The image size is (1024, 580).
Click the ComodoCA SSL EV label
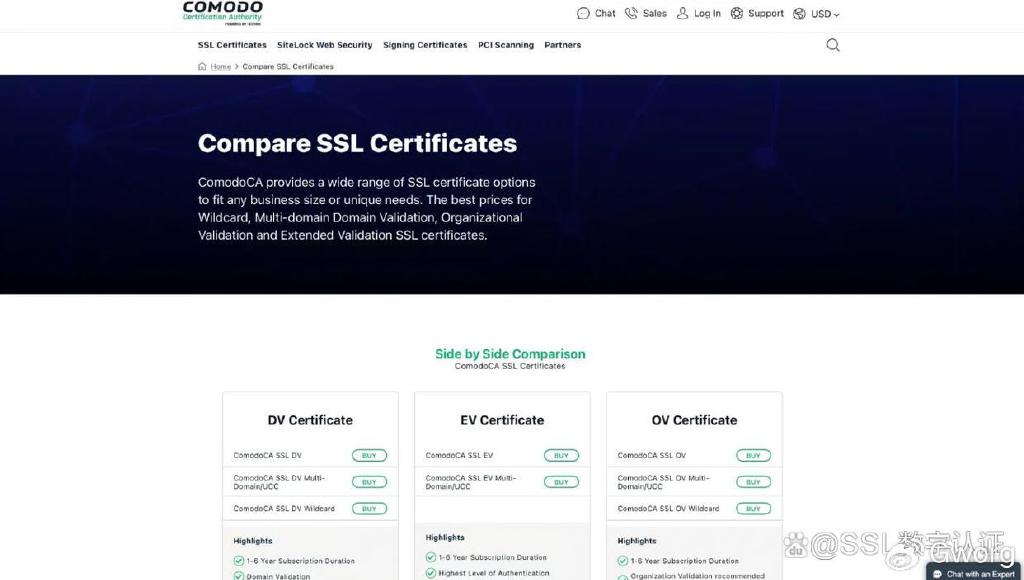coord(459,455)
